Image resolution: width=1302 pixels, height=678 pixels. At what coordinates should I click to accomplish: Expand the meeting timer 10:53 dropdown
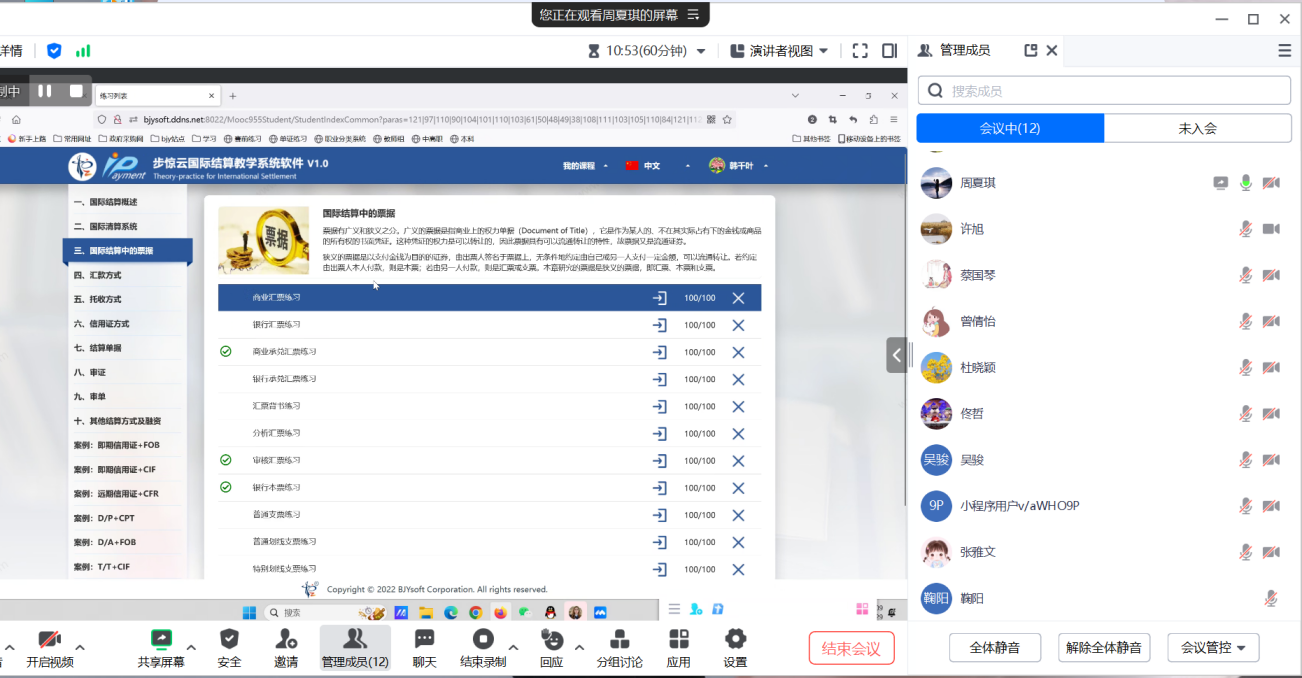[701, 51]
